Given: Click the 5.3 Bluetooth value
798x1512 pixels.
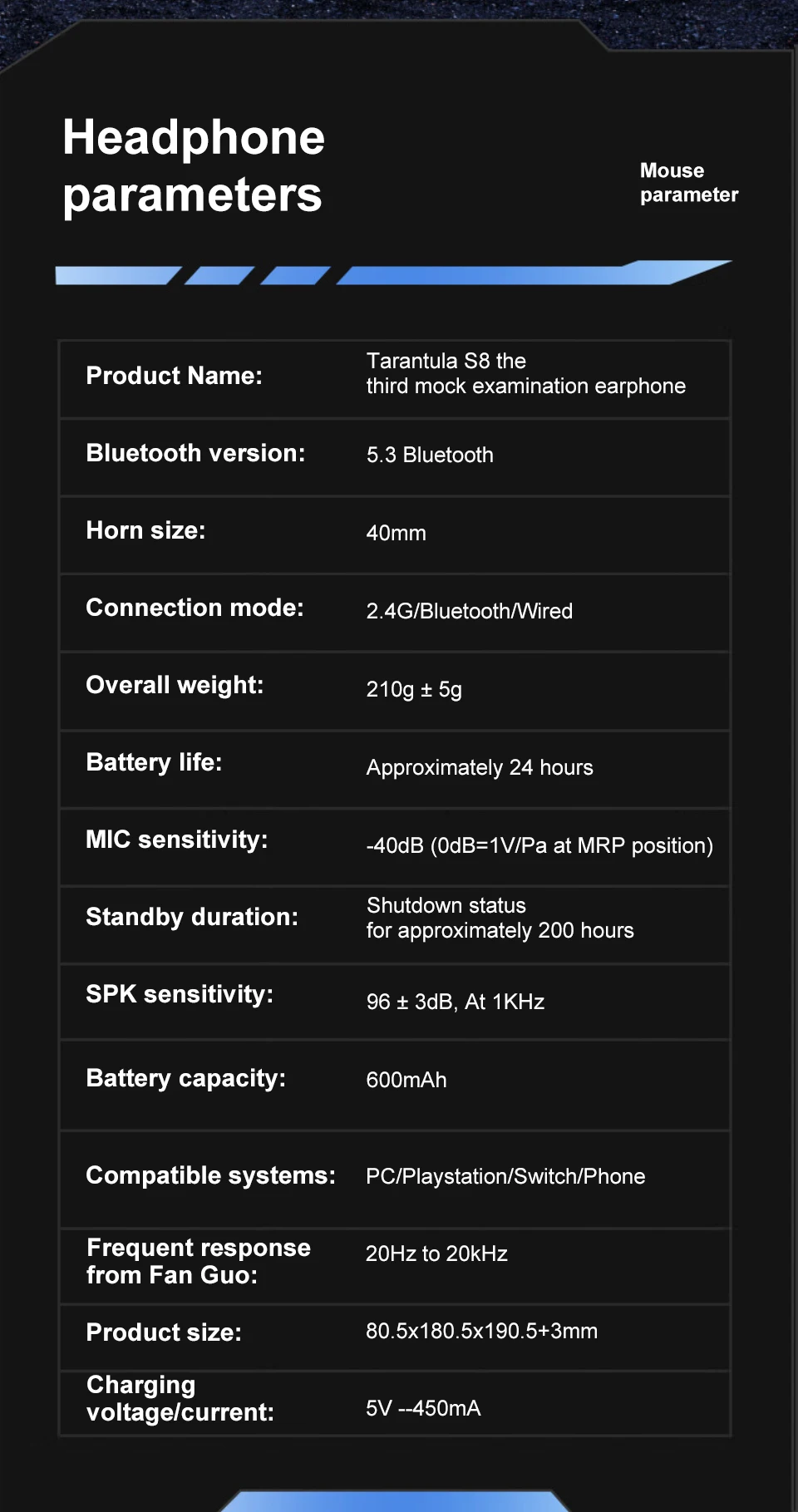Looking at the screenshot, I should [x=430, y=455].
